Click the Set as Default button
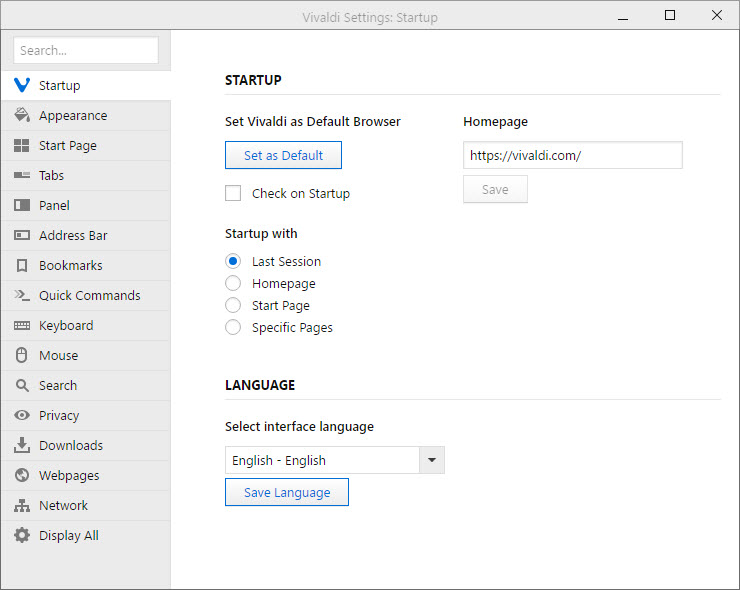Image resolution: width=740 pixels, height=590 pixels. 283,155
